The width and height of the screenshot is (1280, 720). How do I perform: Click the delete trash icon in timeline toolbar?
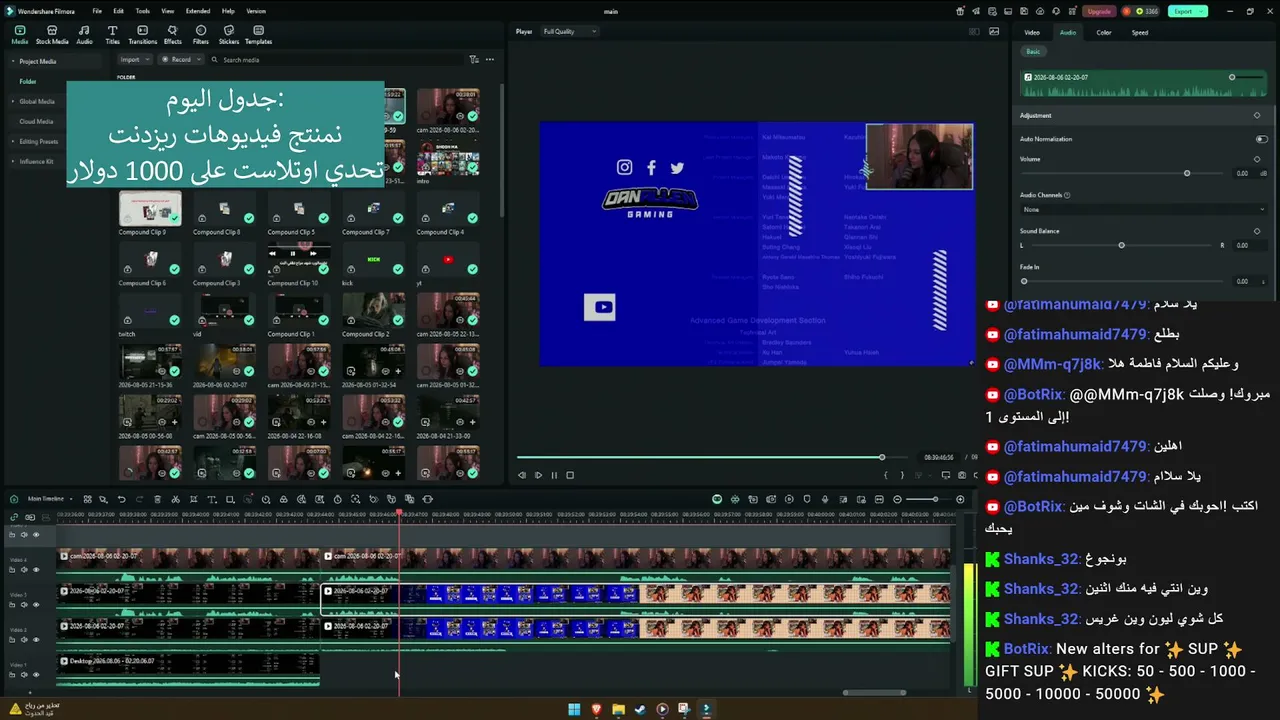157,499
